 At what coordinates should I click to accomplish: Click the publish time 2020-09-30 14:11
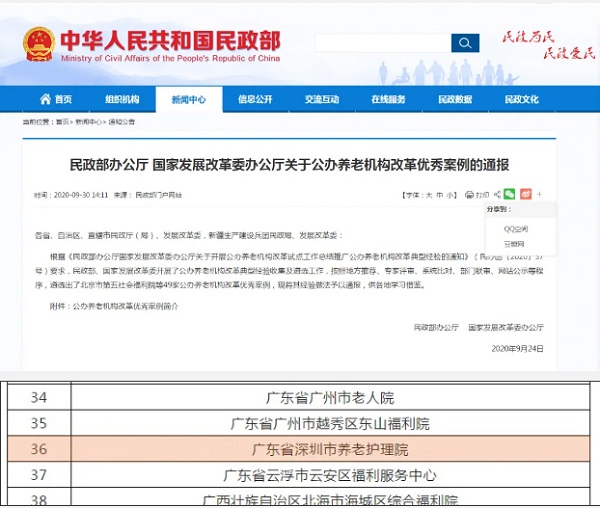(81, 195)
